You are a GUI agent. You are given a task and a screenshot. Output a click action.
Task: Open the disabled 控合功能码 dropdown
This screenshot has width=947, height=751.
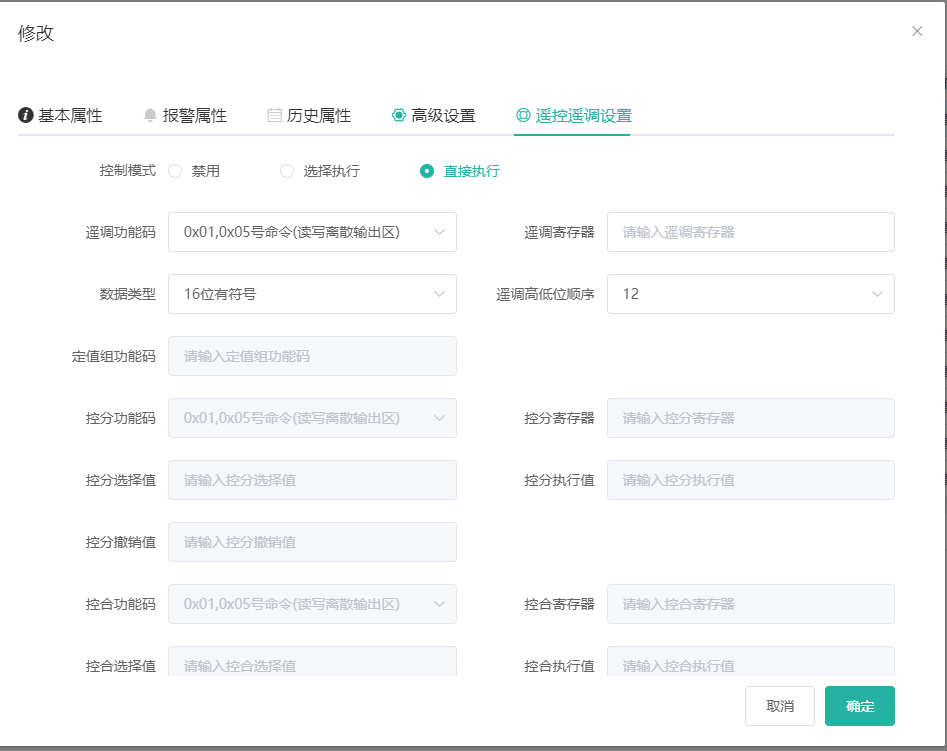coord(312,604)
